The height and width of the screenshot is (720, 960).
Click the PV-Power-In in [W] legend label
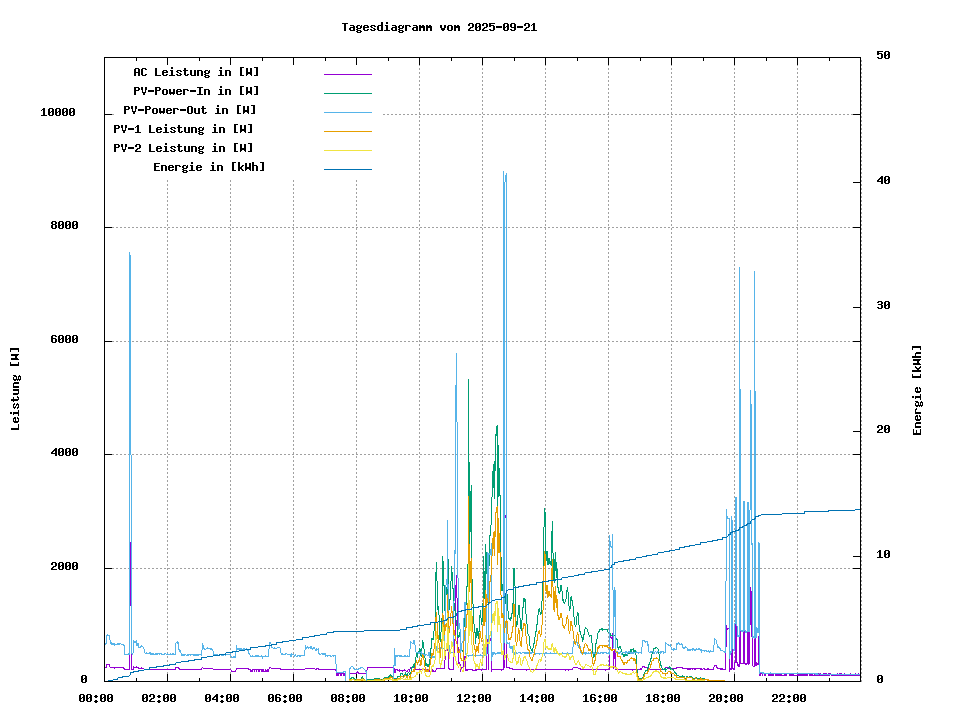tap(196, 91)
